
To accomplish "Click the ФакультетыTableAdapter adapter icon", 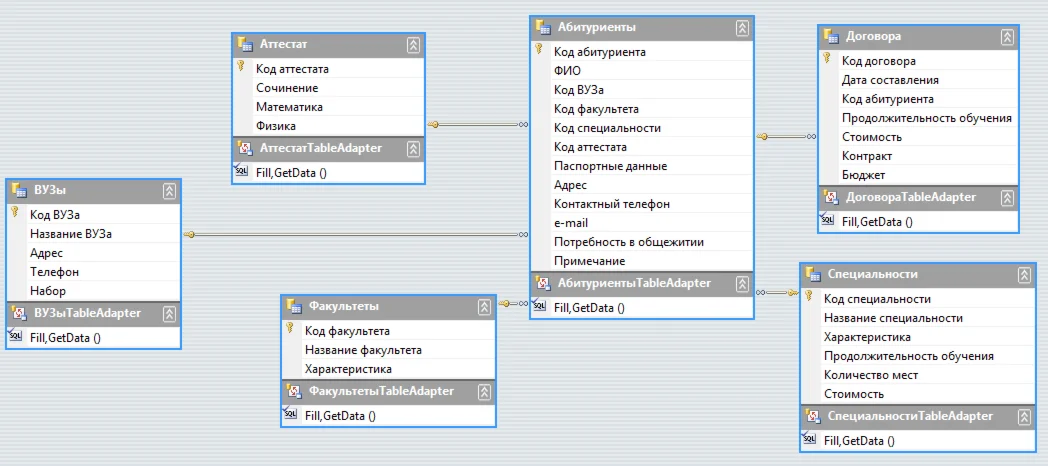I will click(293, 391).
